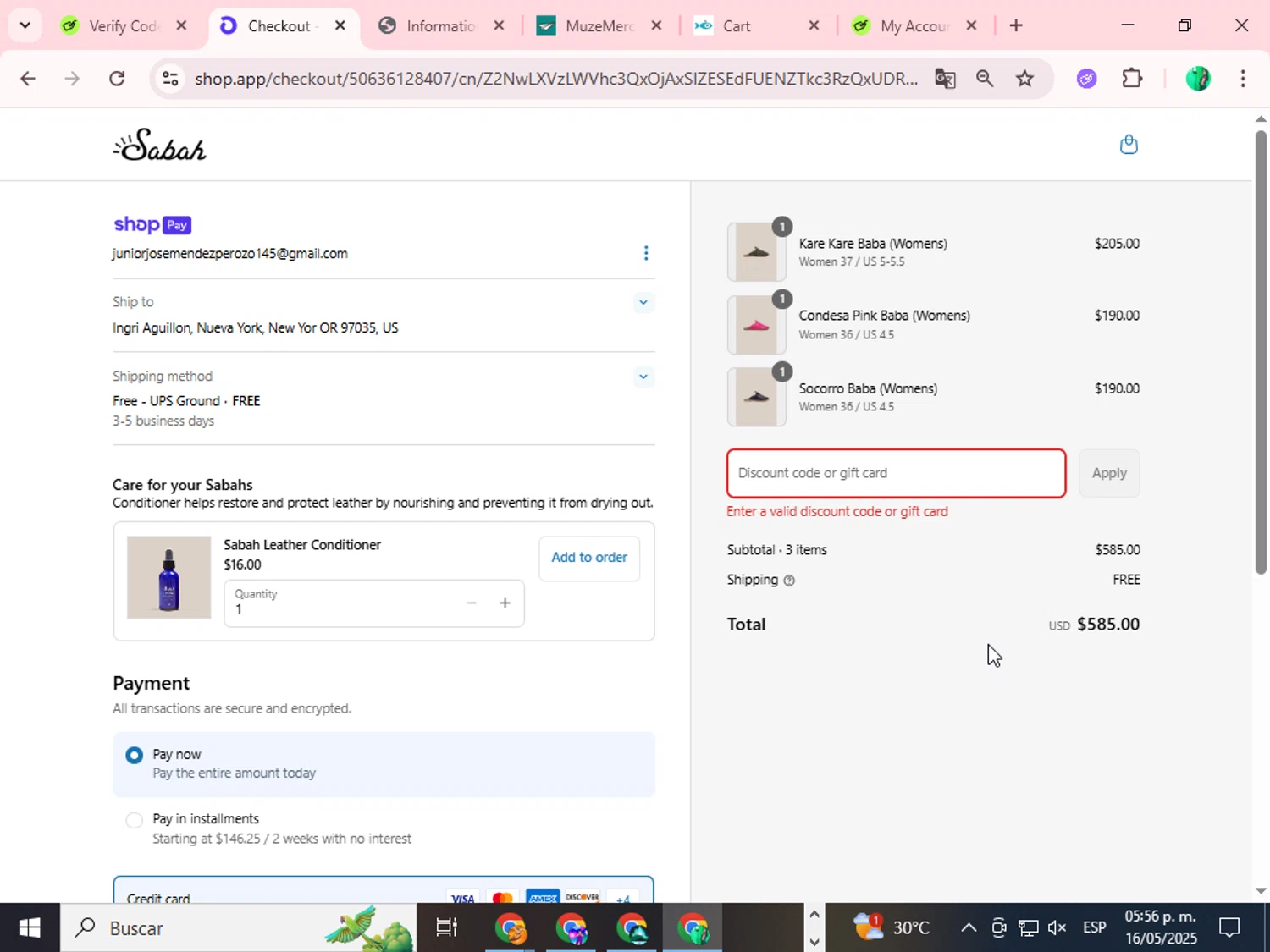1270x952 pixels.
Task: Open the weather widget showing 30°C
Action: (892, 928)
